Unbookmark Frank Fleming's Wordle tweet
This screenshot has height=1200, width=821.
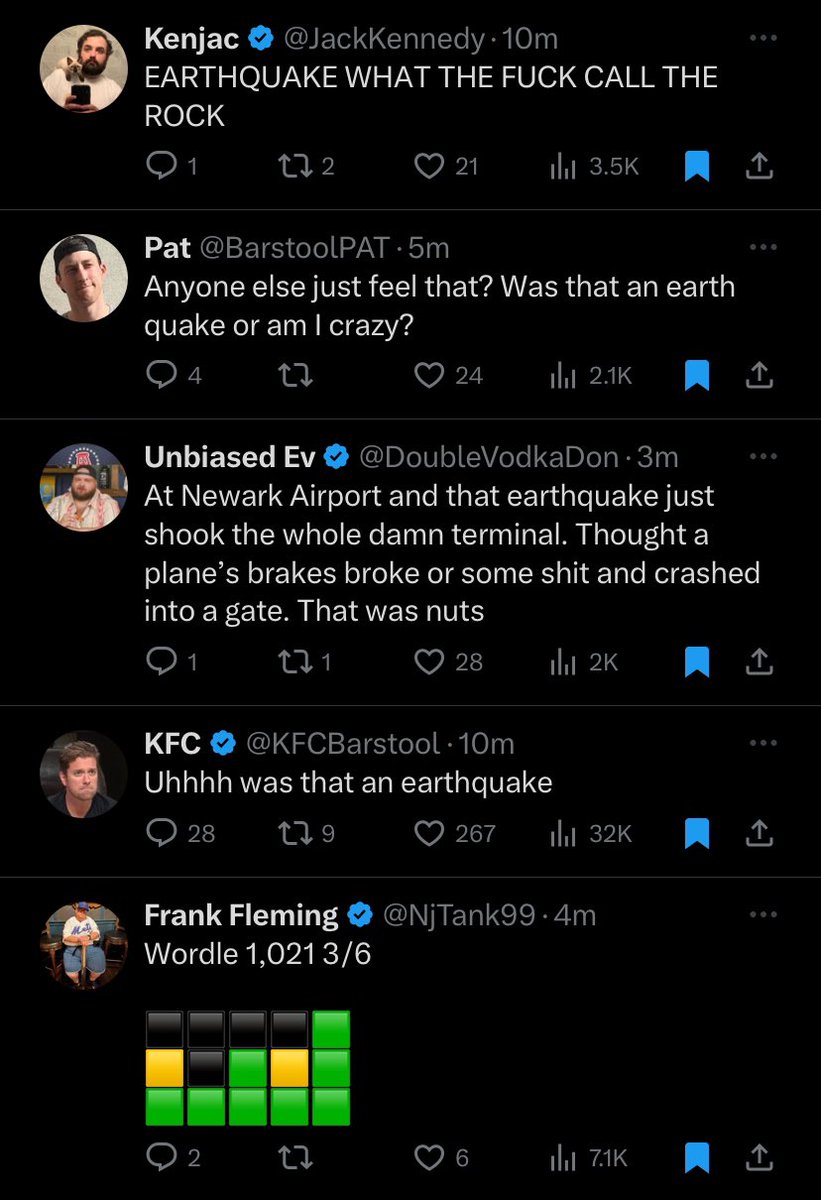tap(696, 1157)
